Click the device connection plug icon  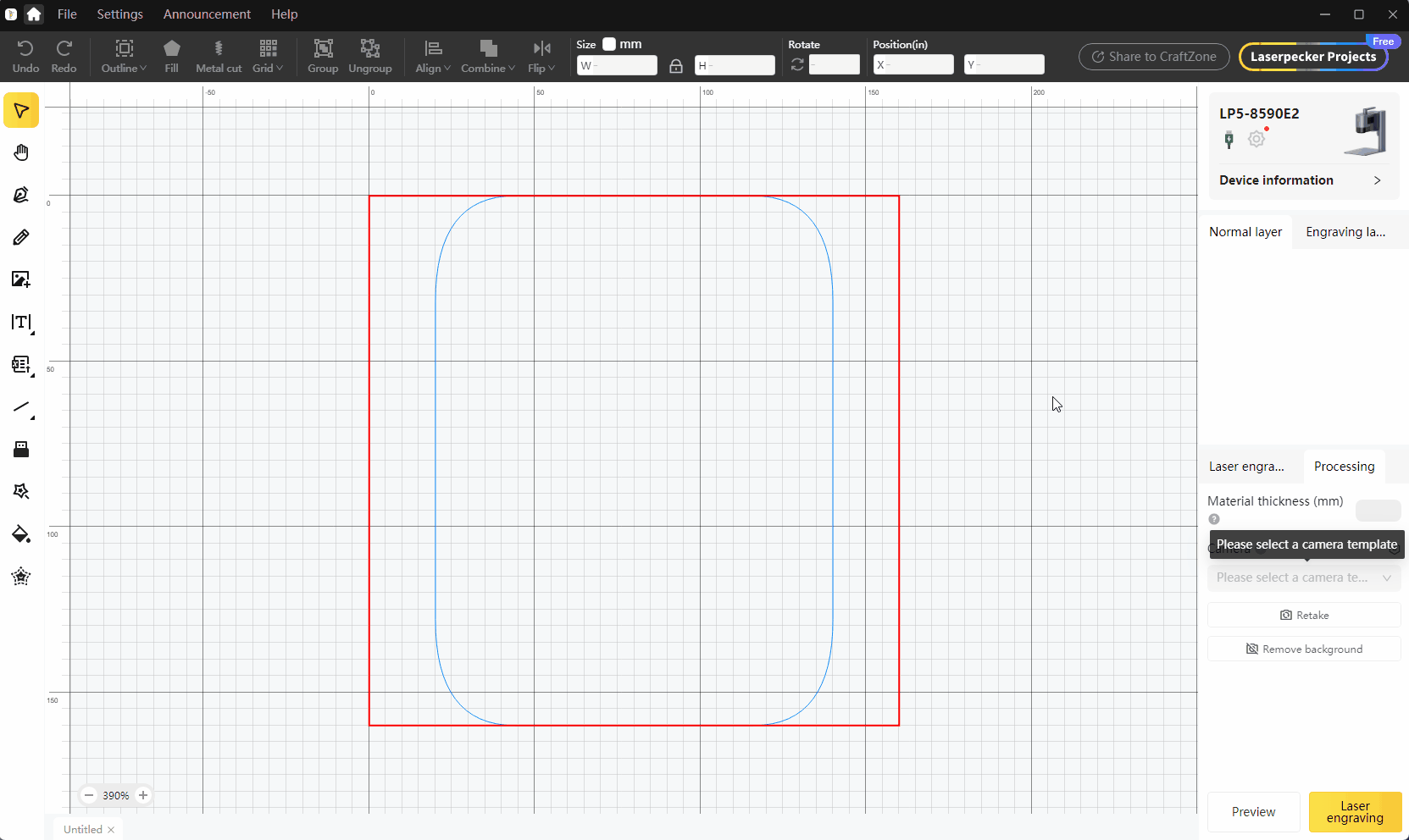click(1229, 140)
